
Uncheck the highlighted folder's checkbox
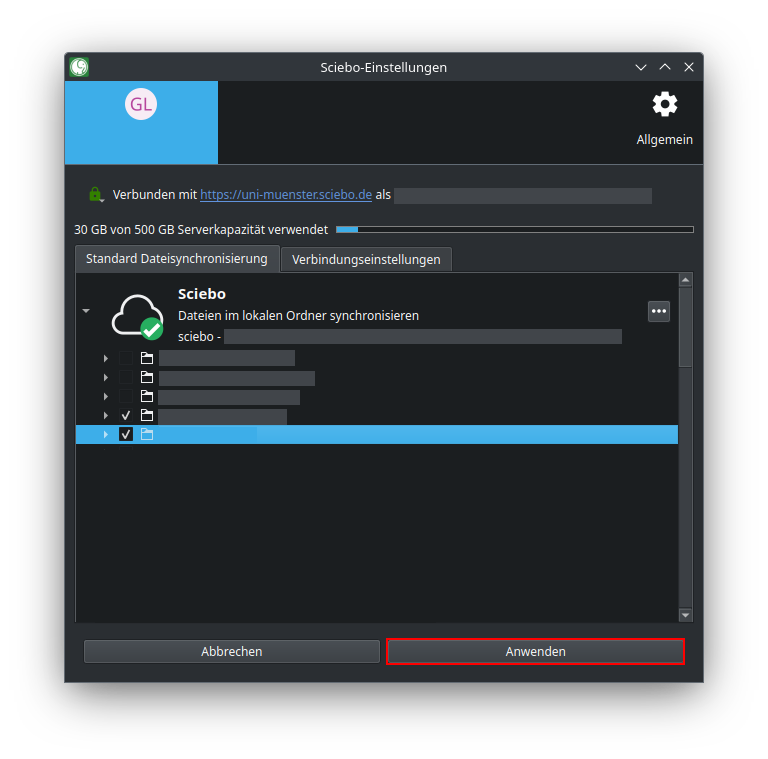126,434
